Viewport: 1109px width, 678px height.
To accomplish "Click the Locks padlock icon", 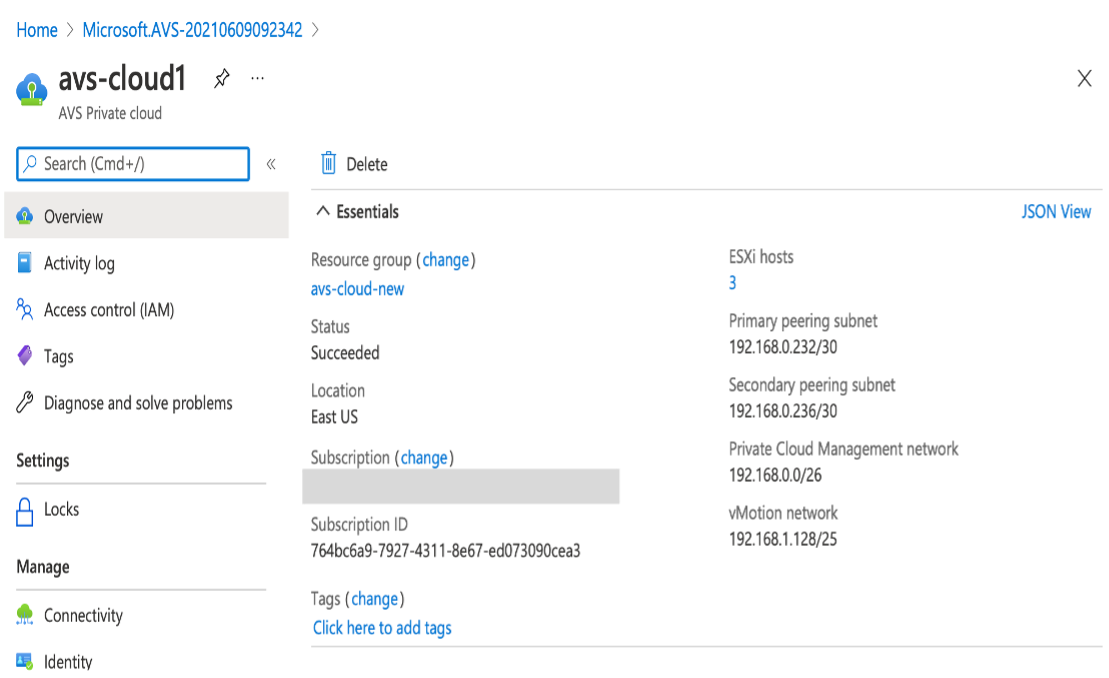I will [25, 512].
